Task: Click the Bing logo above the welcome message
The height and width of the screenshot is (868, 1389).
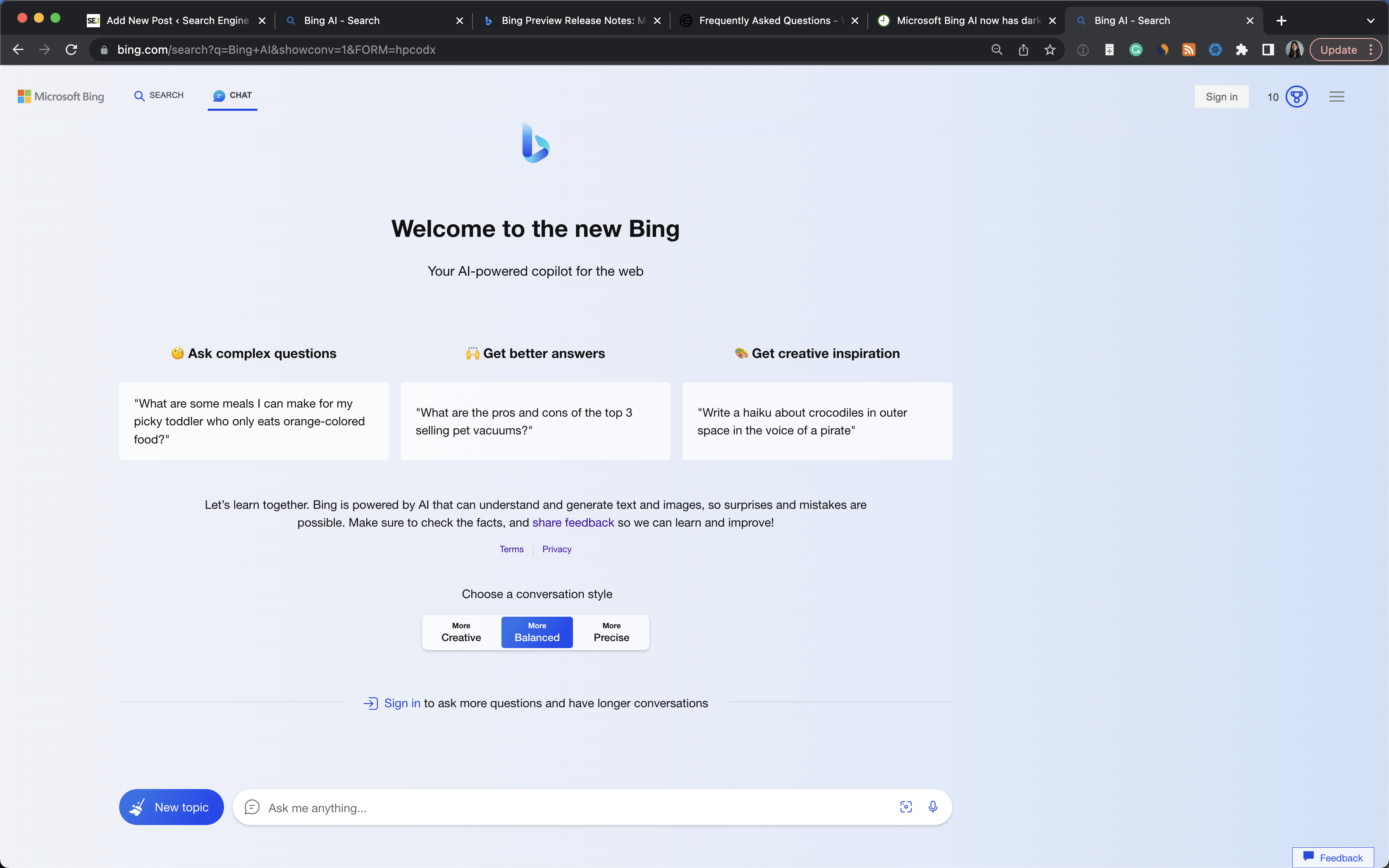Action: 535,143
